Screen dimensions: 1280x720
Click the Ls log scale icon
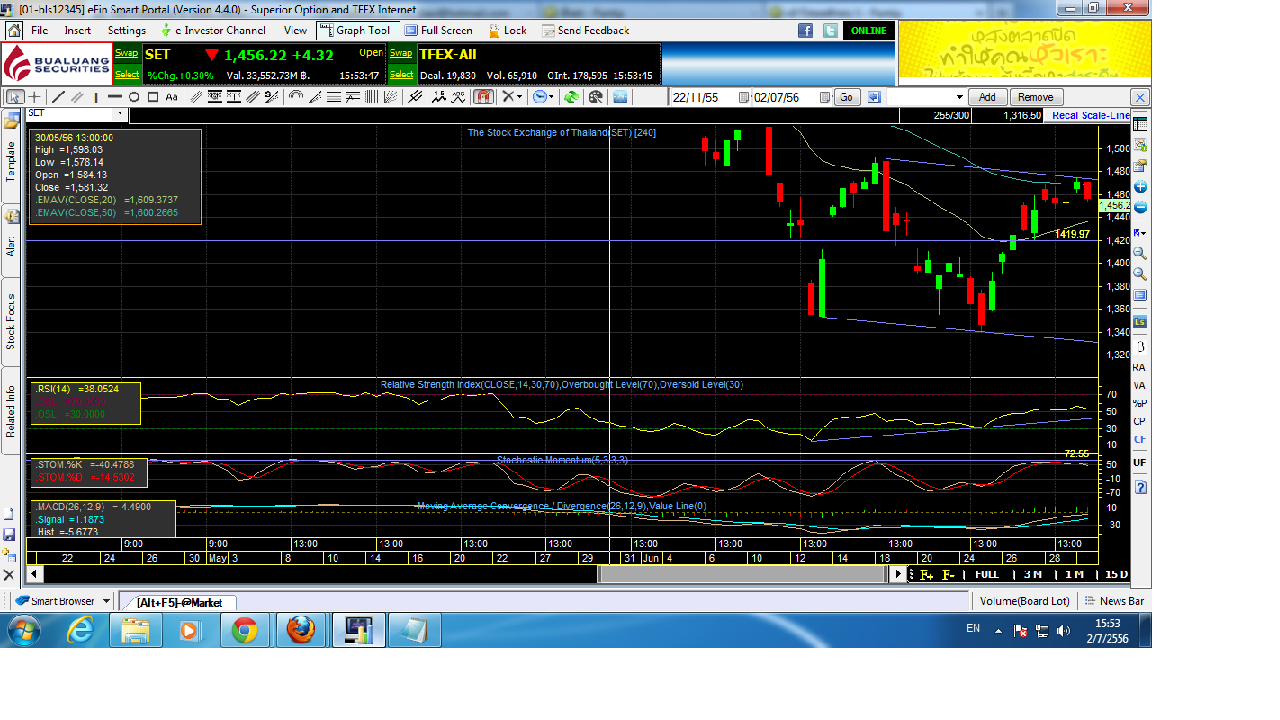pyautogui.click(x=1140, y=321)
